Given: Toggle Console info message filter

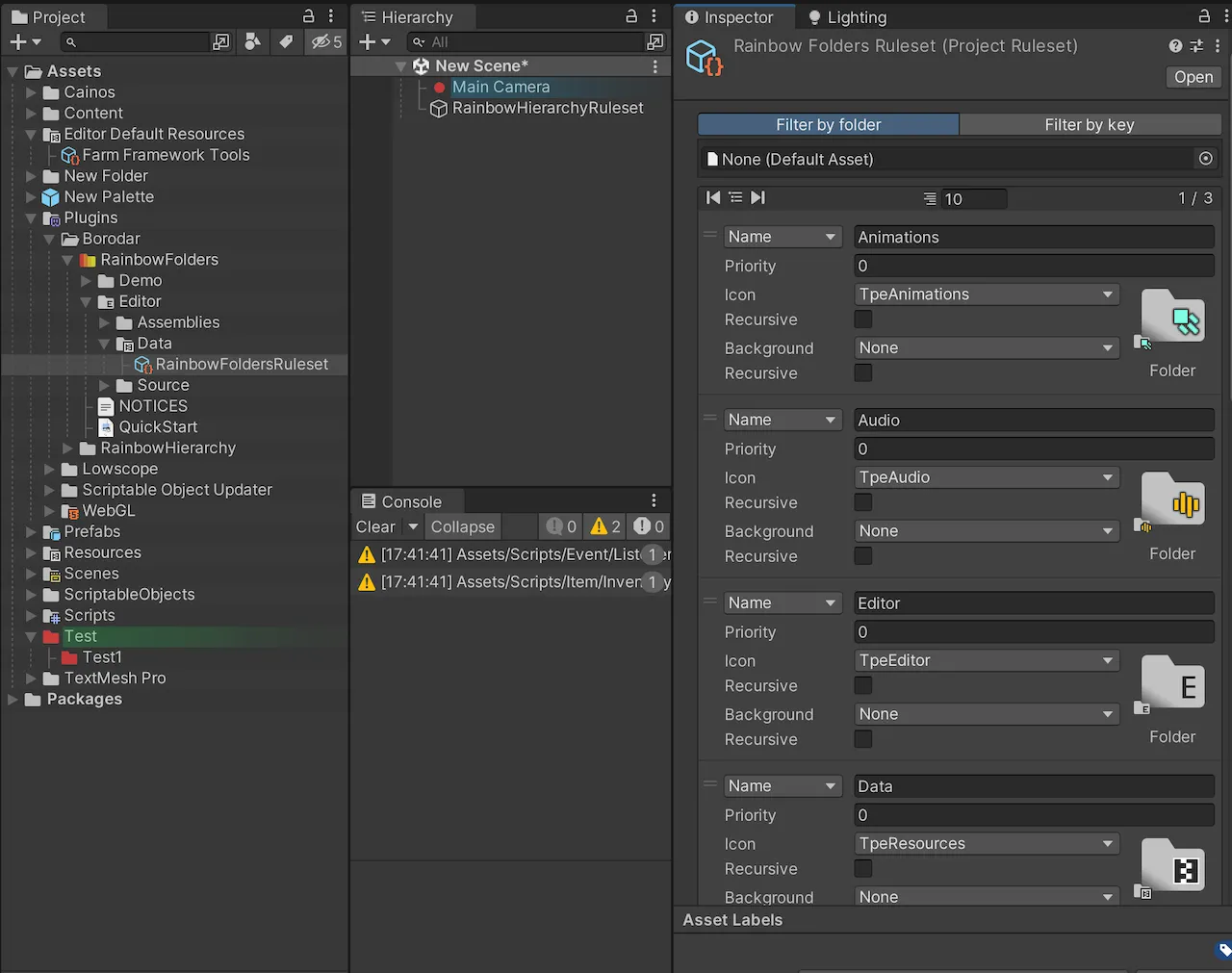Looking at the screenshot, I should pyautogui.click(x=561, y=526).
